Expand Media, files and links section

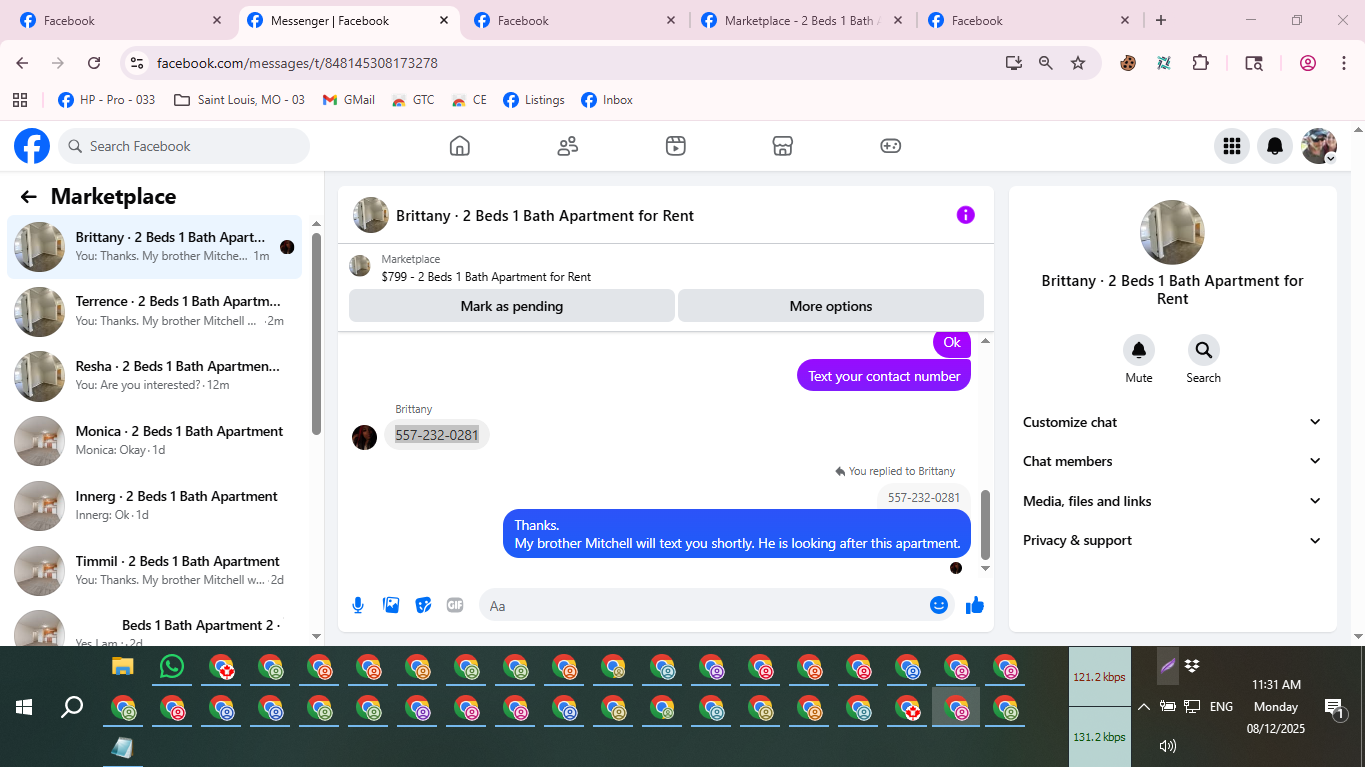[1173, 501]
